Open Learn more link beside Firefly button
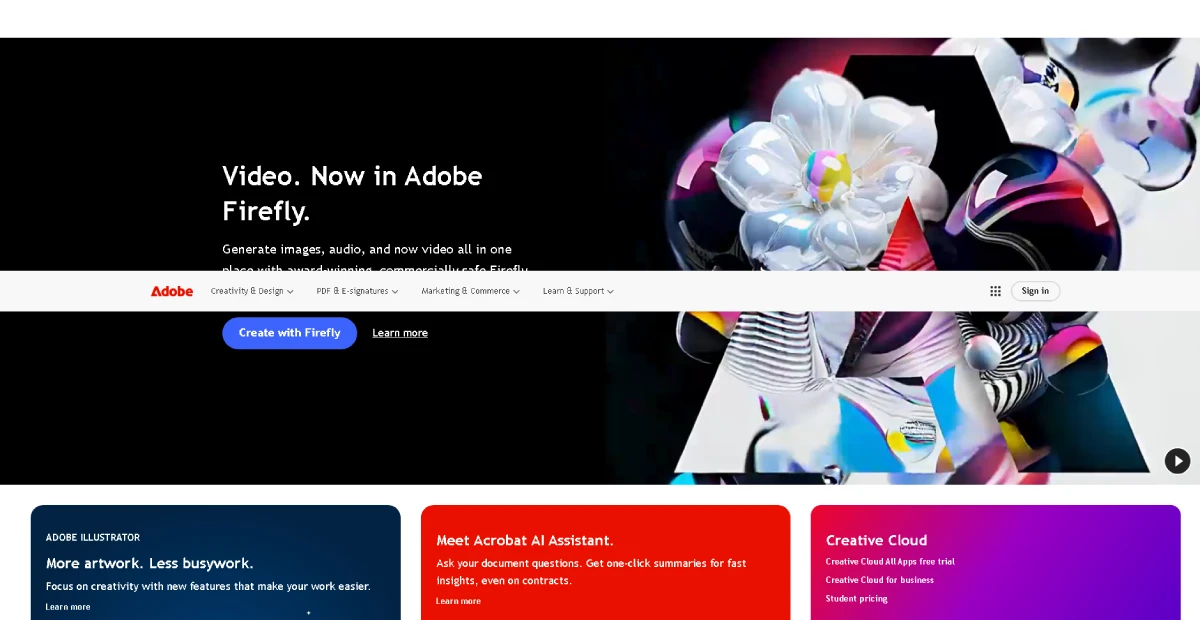 pos(400,333)
